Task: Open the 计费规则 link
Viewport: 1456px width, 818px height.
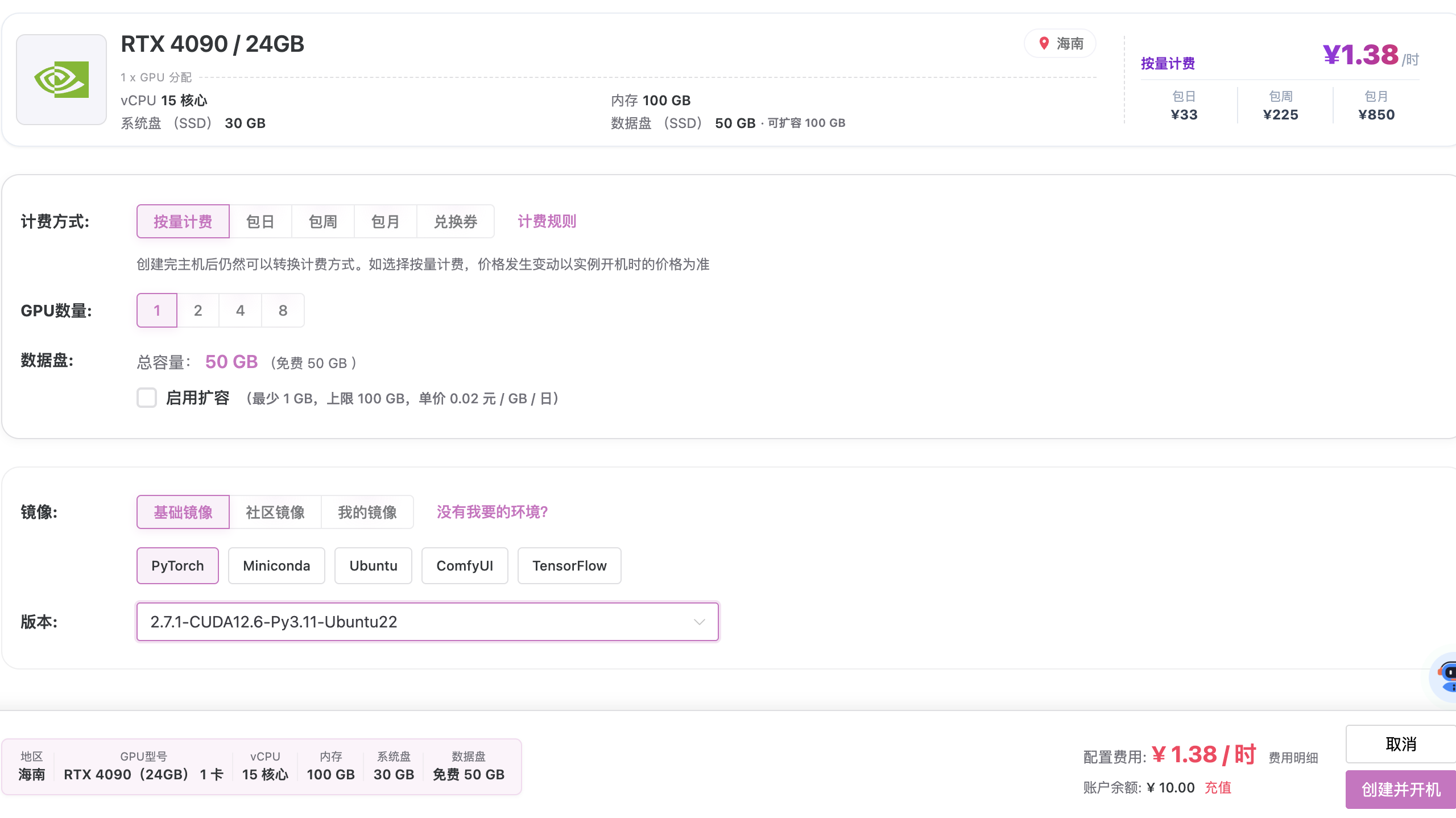Action: [x=547, y=221]
